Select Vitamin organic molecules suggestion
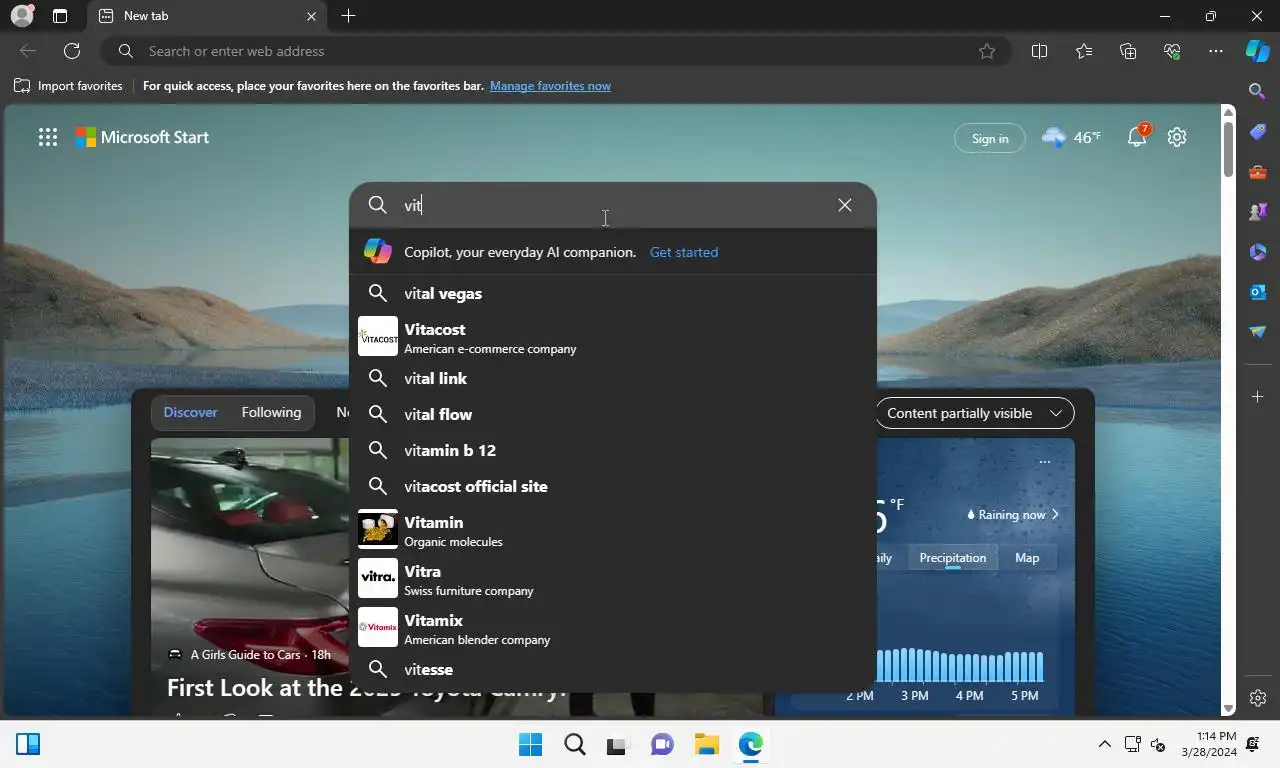 pos(612,530)
